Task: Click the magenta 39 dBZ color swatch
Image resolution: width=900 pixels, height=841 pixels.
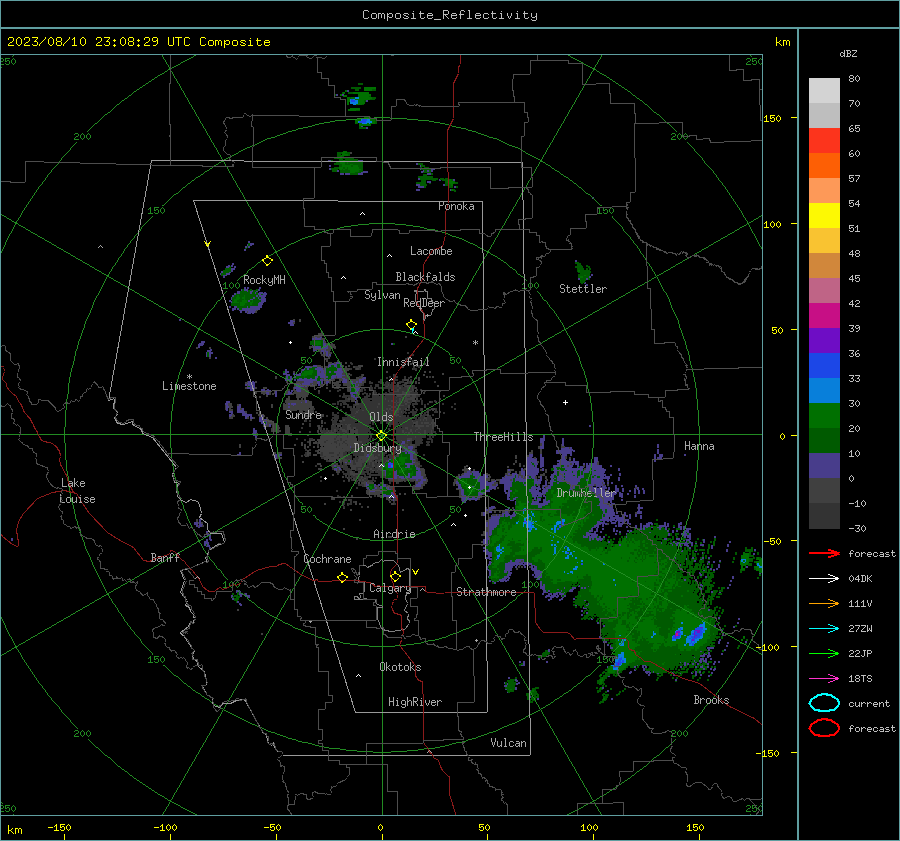Action: [824, 315]
